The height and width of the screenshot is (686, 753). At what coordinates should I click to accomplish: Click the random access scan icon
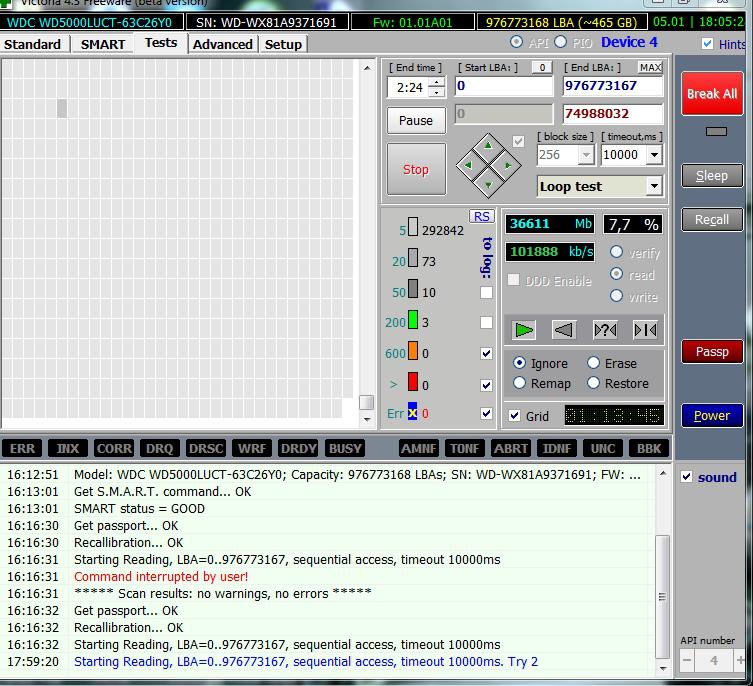(604, 330)
